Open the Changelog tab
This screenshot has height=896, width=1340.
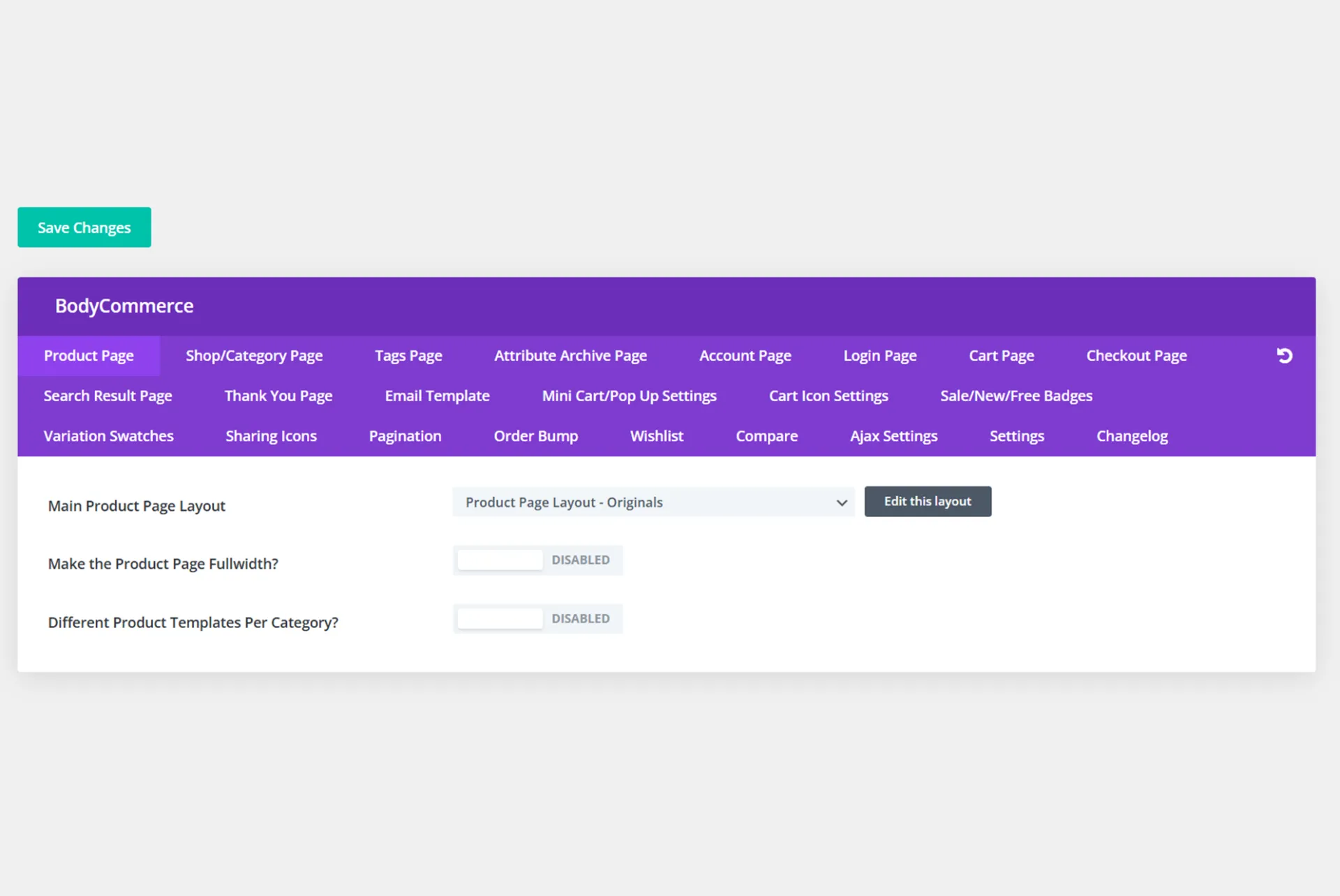point(1132,436)
